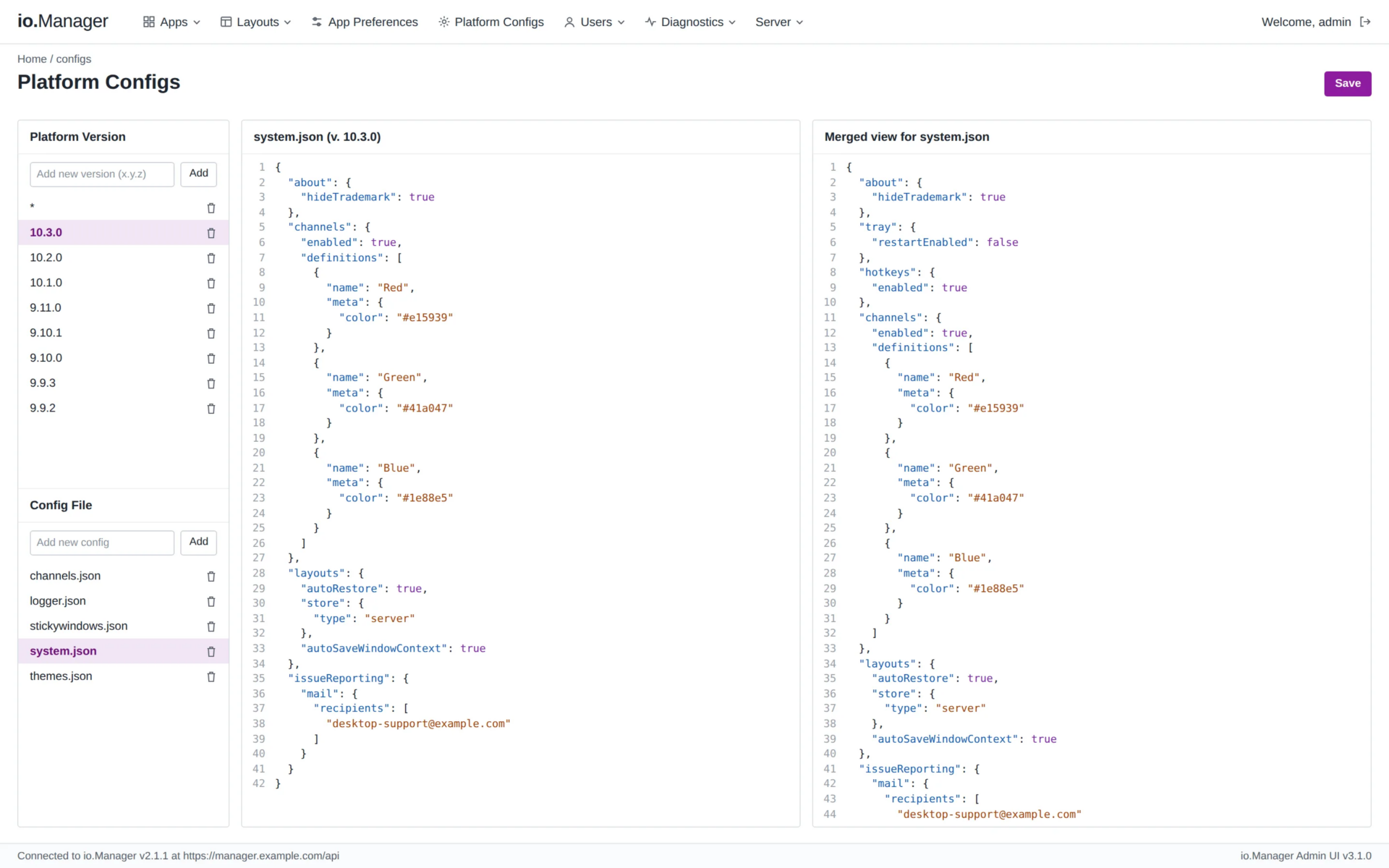
Task: Select the * wildcard version
Action: coord(124,208)
